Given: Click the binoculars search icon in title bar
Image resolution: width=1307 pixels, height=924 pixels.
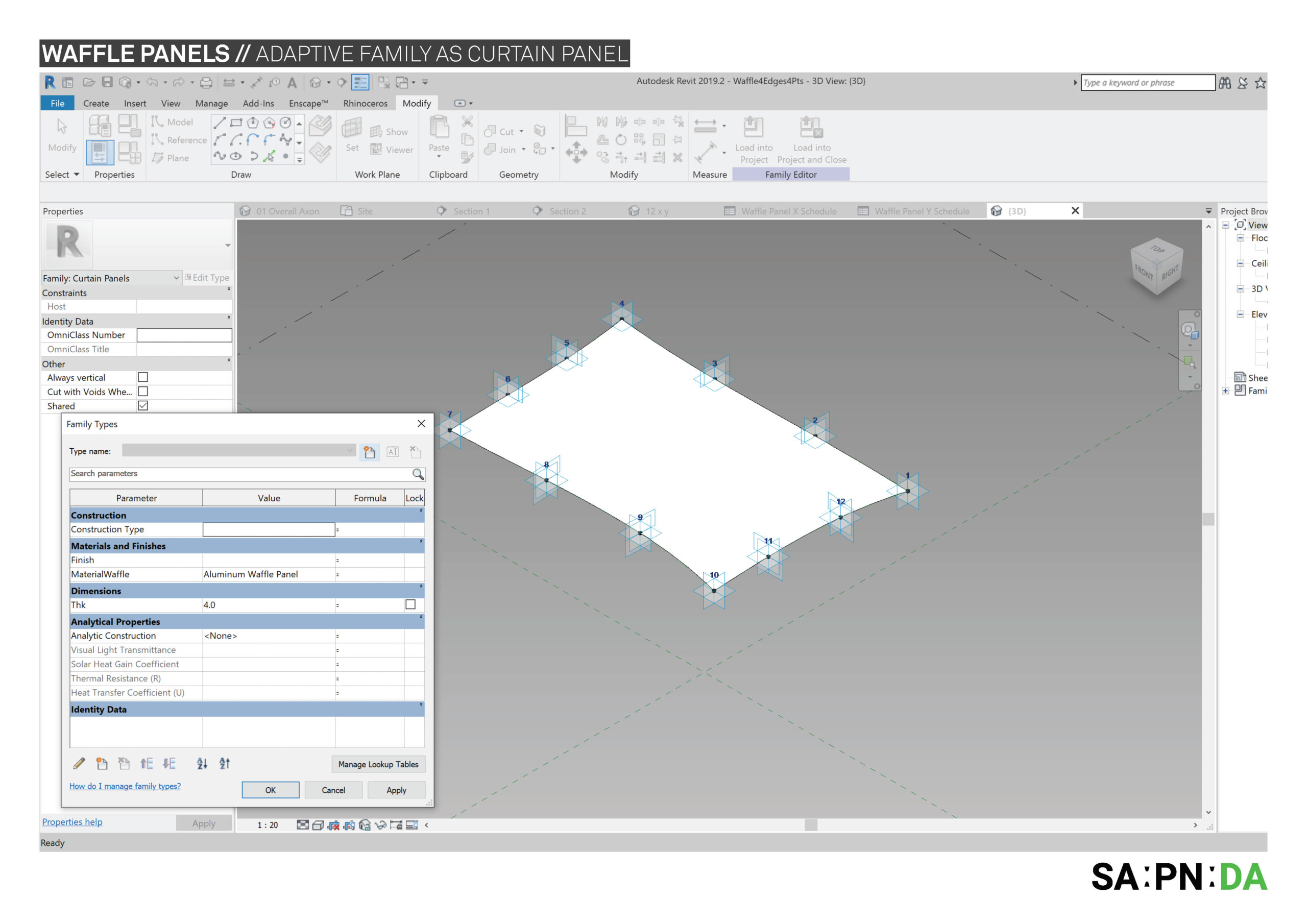Looking at the screenshot, I should (x=1224, y=83).
